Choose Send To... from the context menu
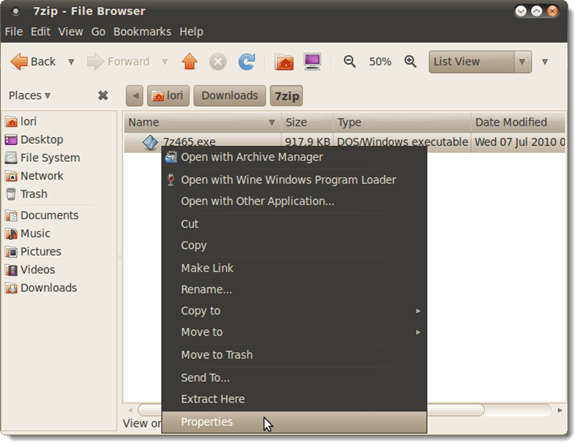The height and width of the screenshot is (447, 580). click(294, 378)
